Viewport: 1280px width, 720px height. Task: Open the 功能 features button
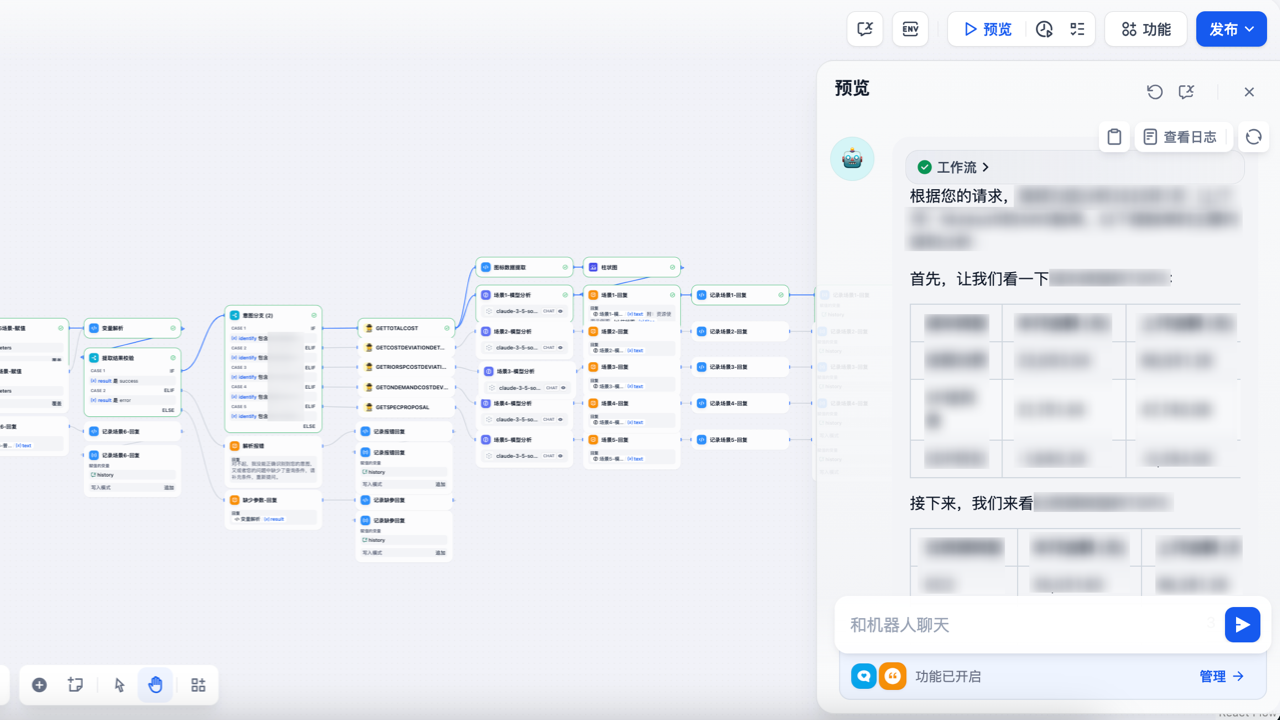1145,29
